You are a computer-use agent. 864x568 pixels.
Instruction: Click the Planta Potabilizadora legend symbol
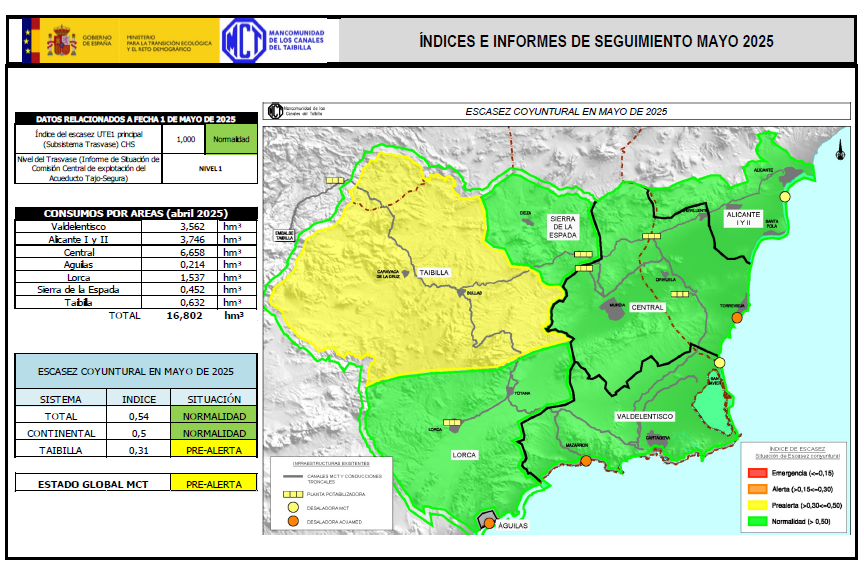291,494
